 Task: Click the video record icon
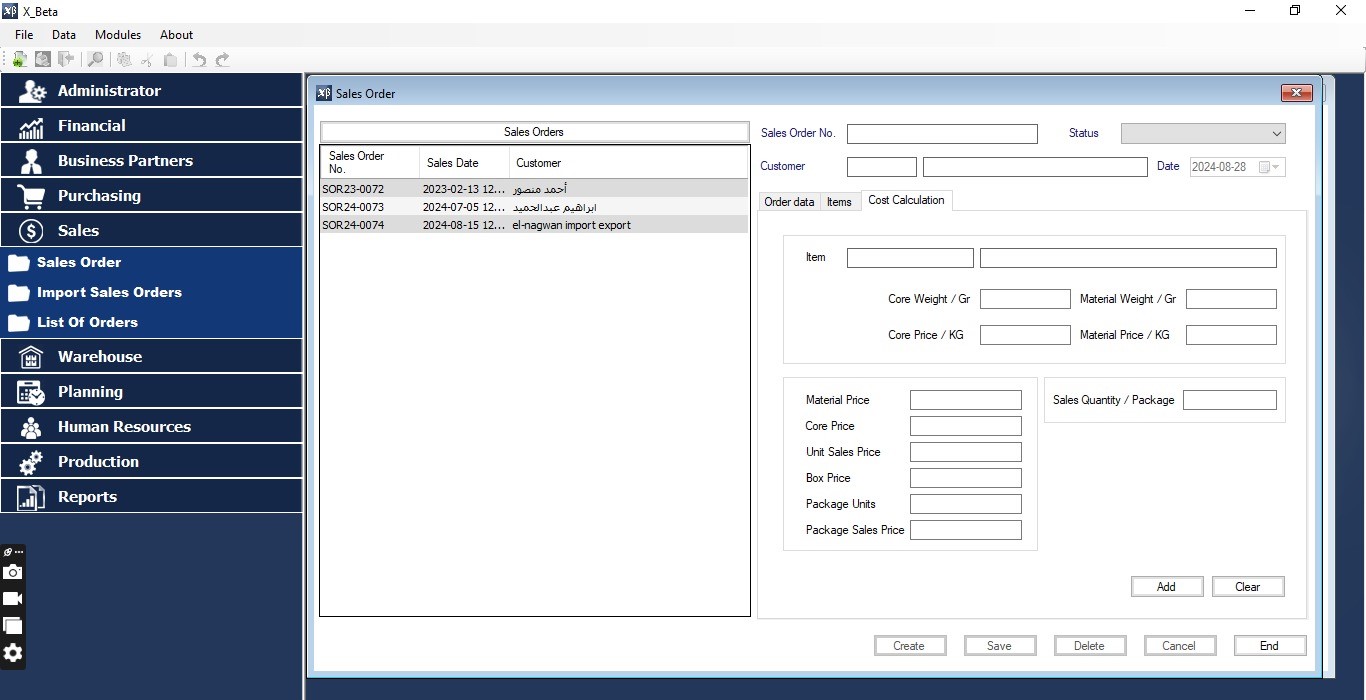13,599
